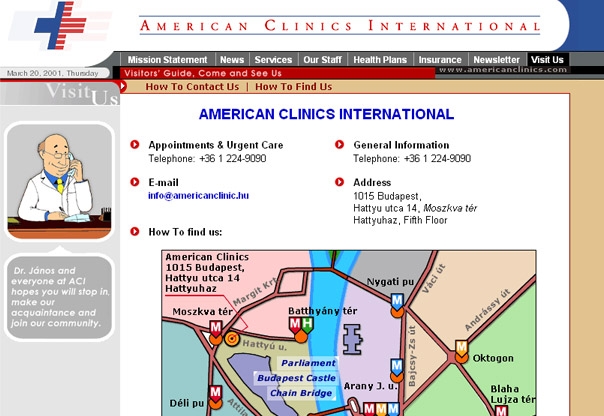Click the Hattyu utca 14 address line
Viewport: 604px width, 416px height.
point(415,208)
